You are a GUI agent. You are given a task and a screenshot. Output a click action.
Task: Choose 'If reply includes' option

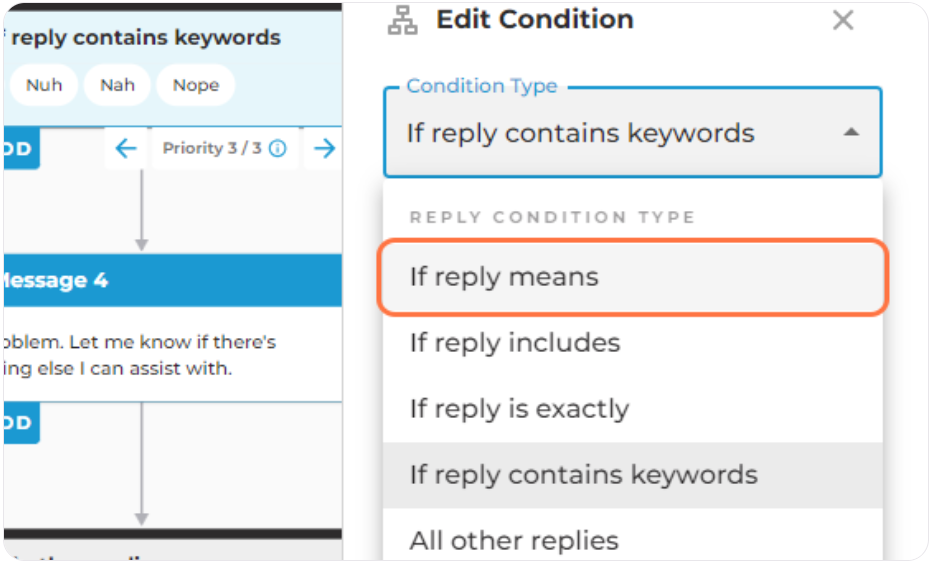(x=633, y=343)
